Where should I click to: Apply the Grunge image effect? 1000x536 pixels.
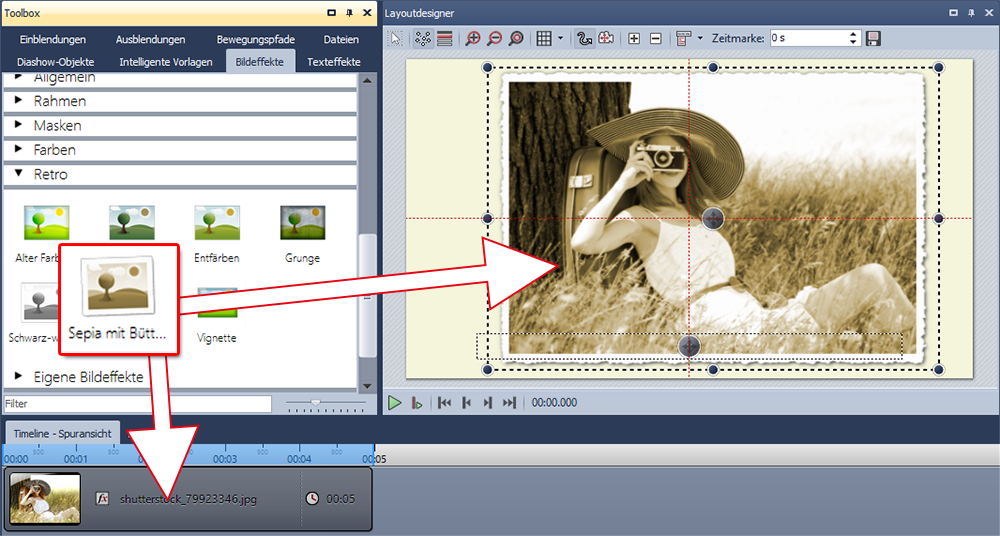coord(302,223)
